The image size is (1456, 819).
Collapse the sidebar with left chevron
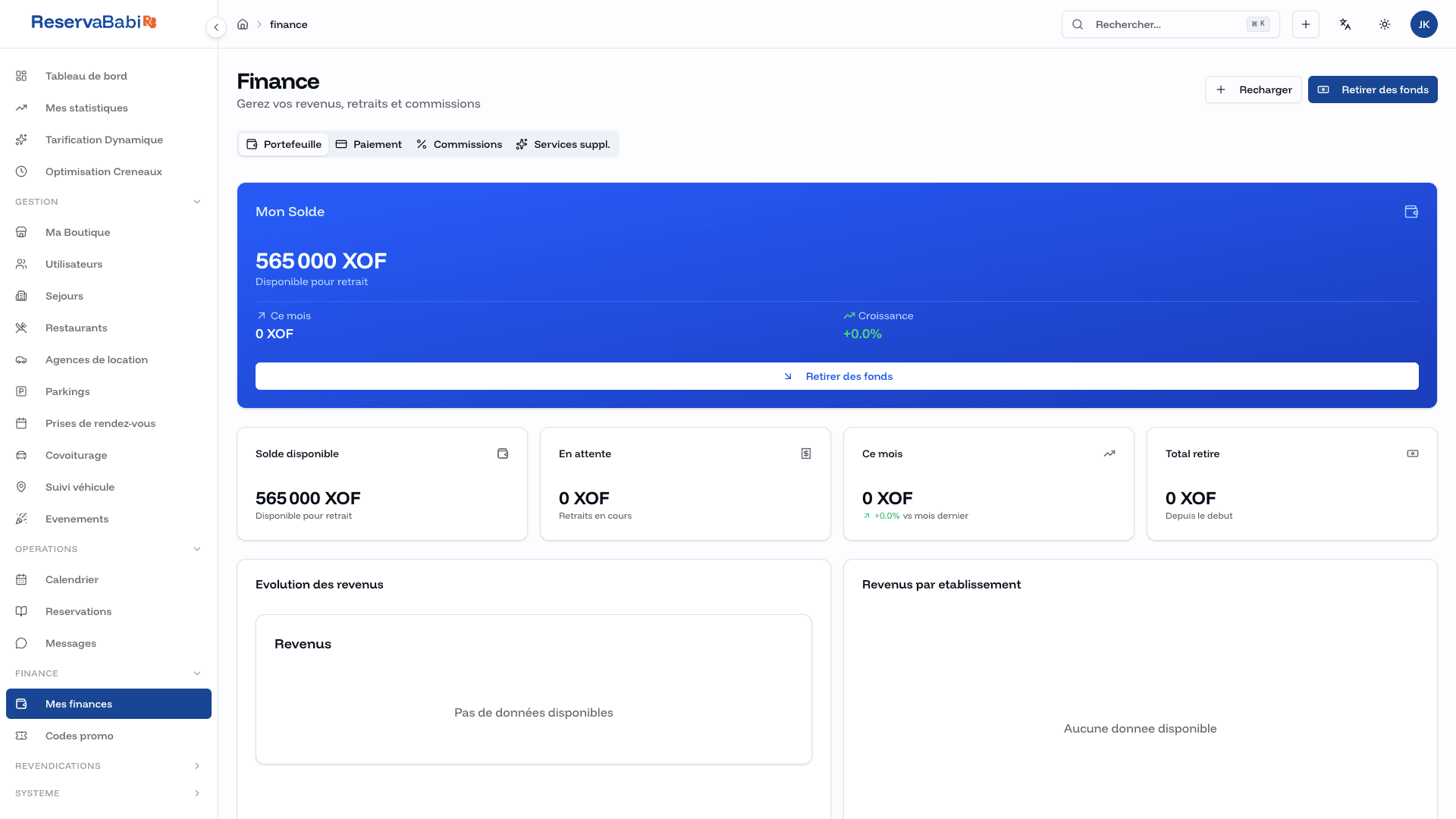pyautogui.click(x=215, y=27)
